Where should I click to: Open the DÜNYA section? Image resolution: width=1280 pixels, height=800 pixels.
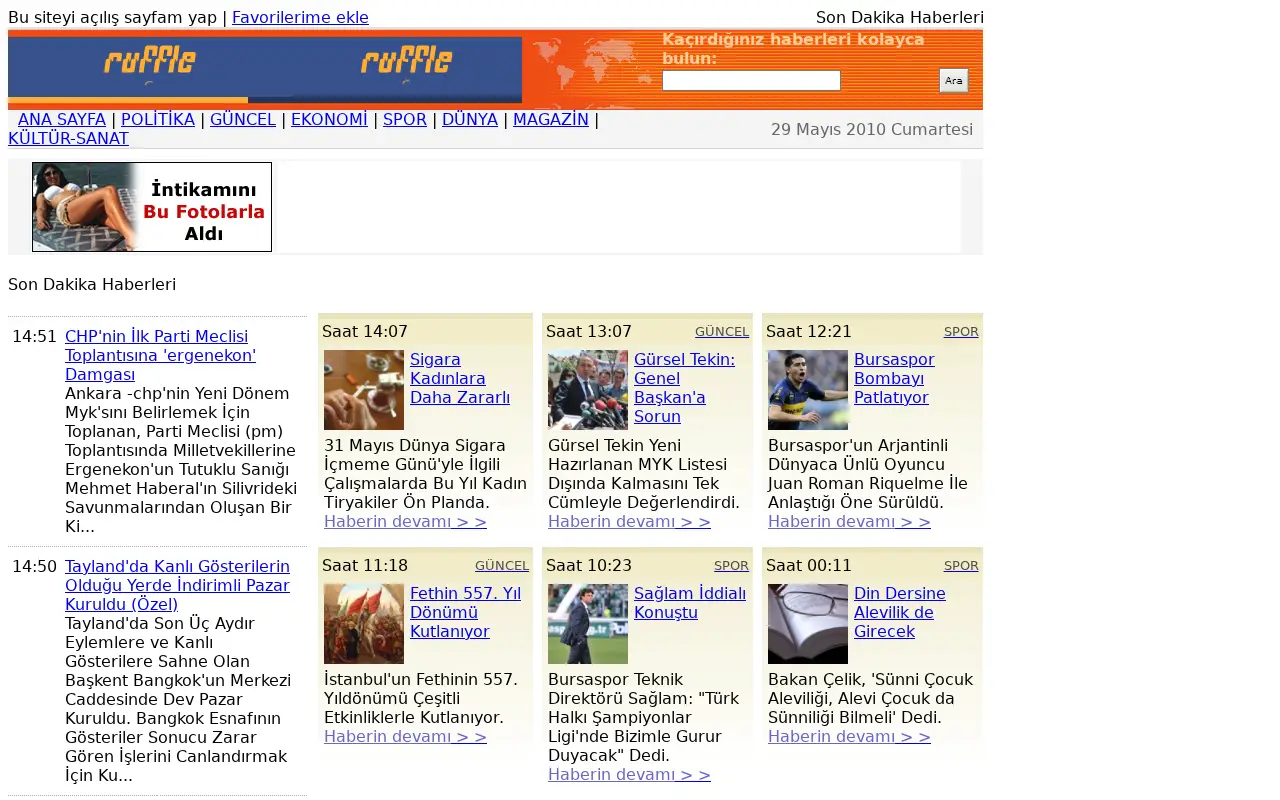coord(470,119)
